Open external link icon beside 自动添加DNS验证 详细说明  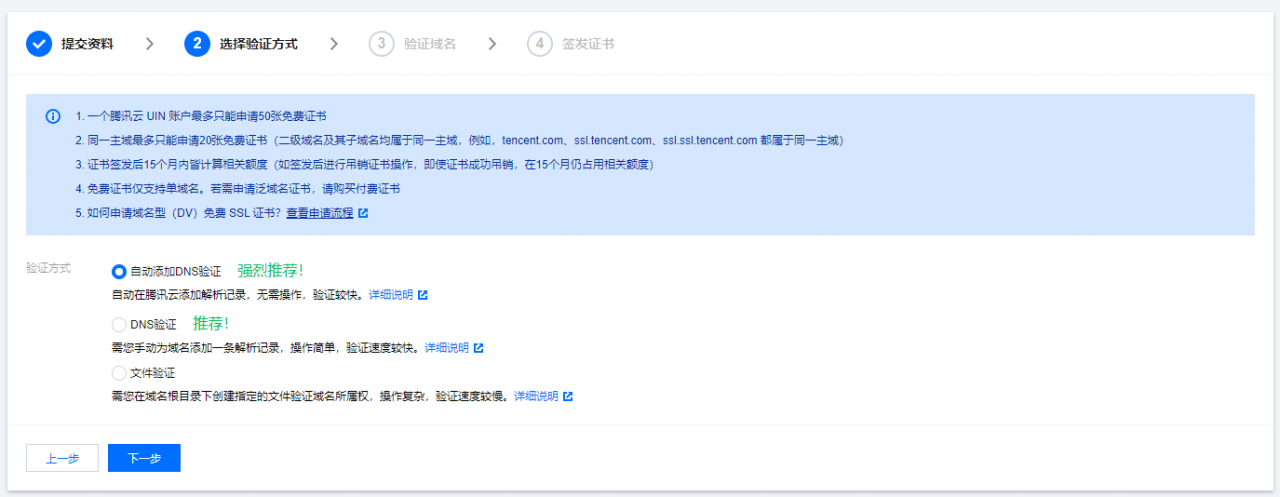click(x=423, y=295)
